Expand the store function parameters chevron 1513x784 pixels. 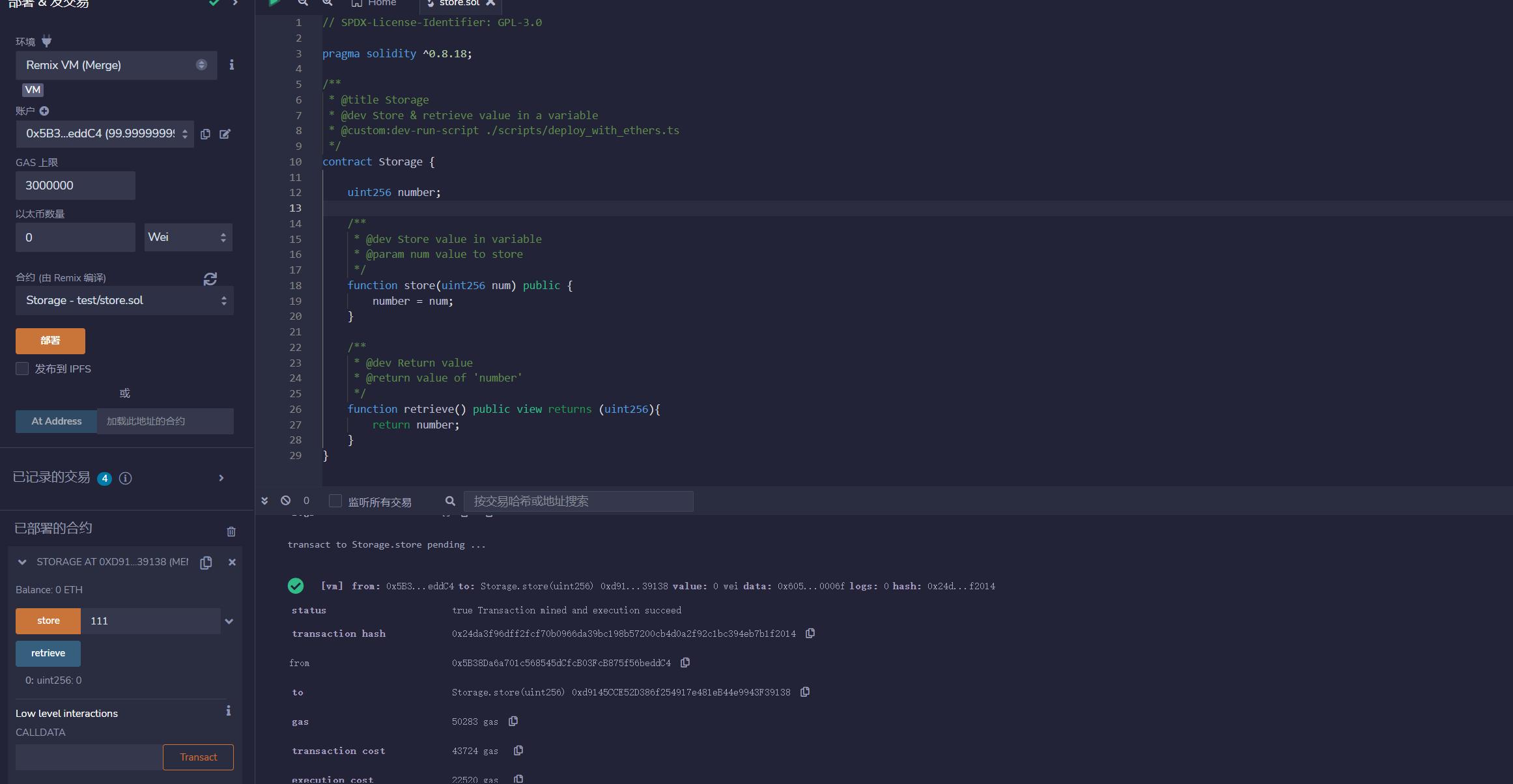coord(229,621)
